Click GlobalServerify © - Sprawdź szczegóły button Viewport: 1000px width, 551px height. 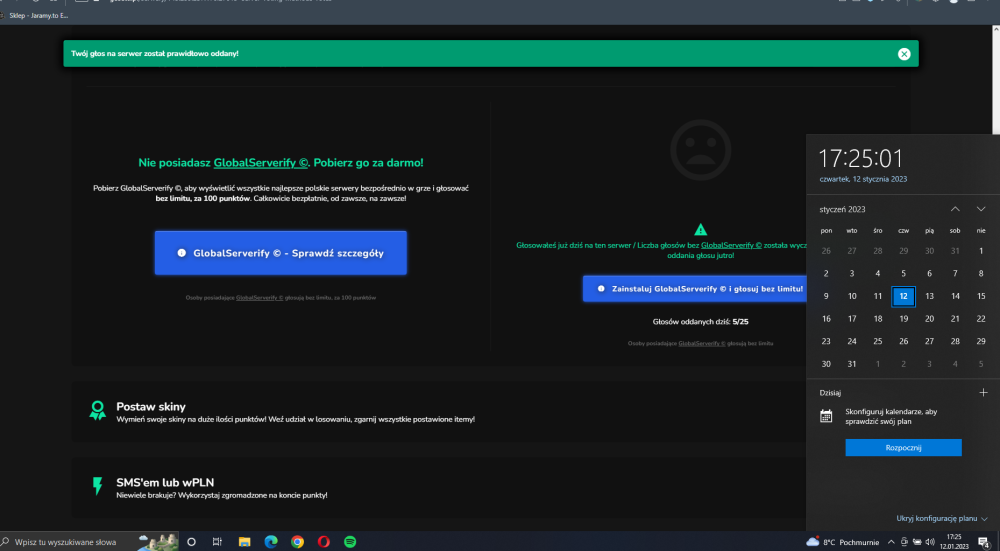(x=281, y=253)
